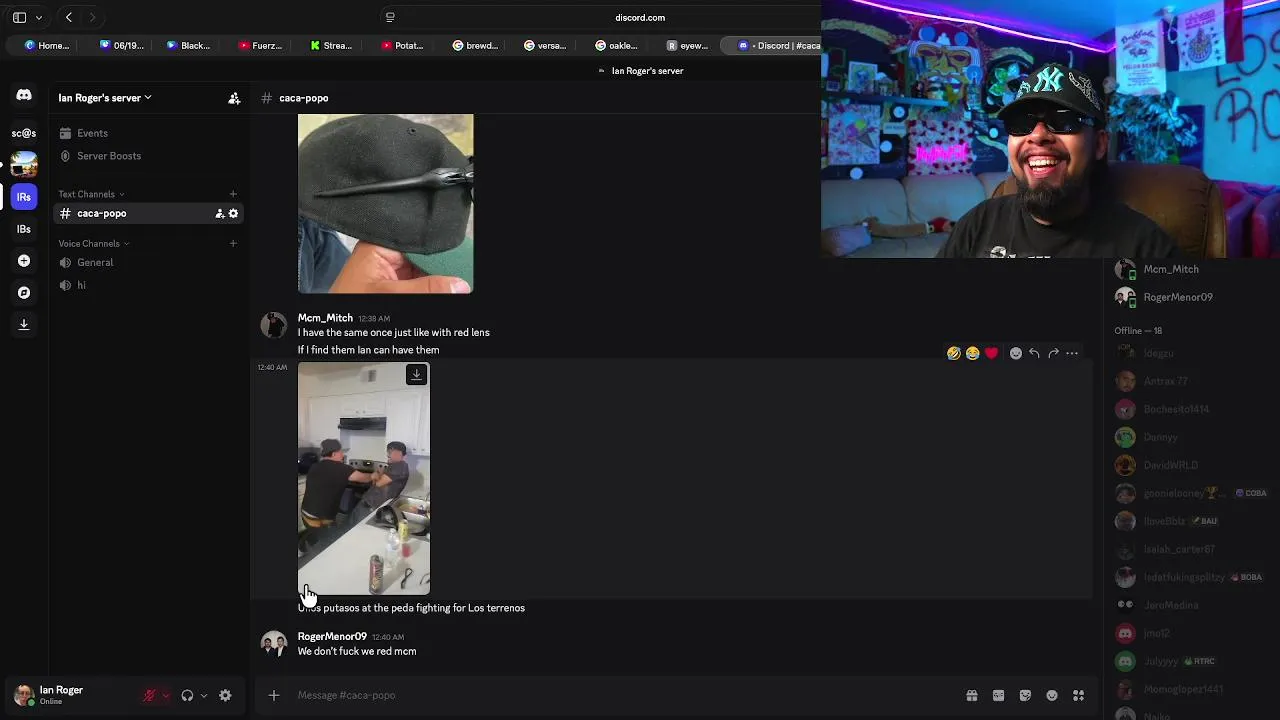
Task: Open Mcm_Mitch profile from message author
Action: coord(325,318)
